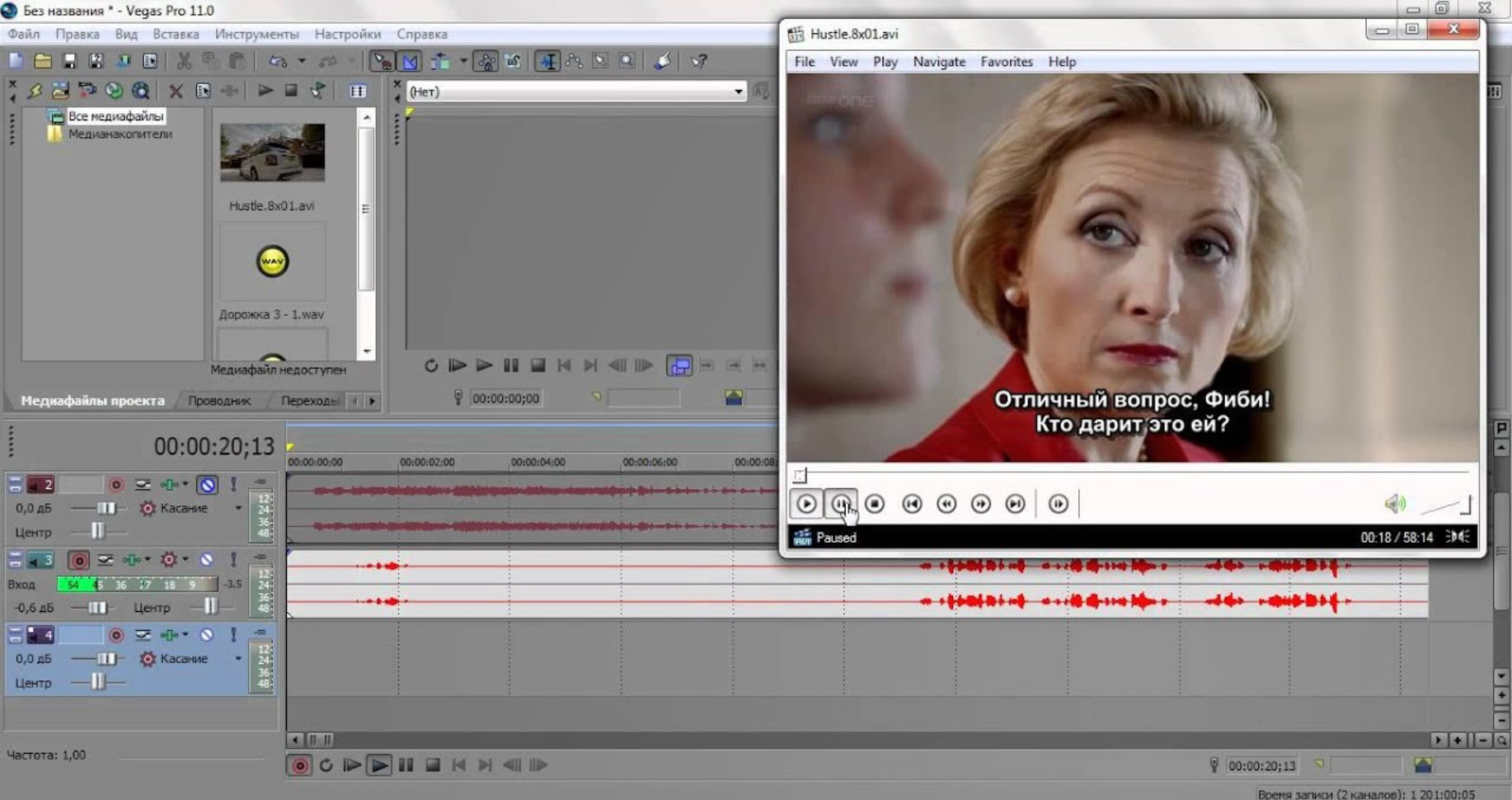Solo track 4 with exclamation button
Image resolution: width=1512 pixels, height=800 pixels.
tap(234, 635)
